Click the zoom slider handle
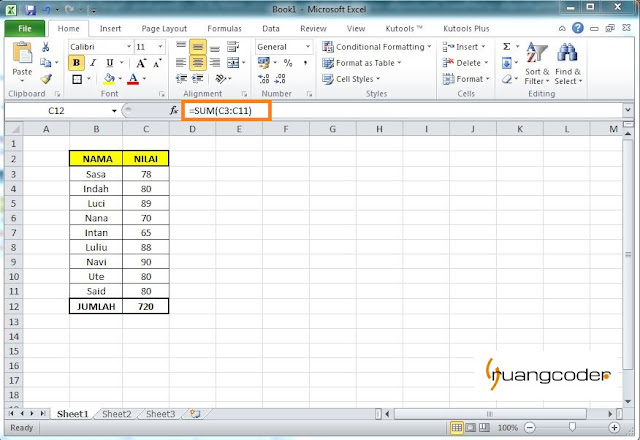Image resolution: width=640 pixels, height=440 pixels. pyautogui.click(x=572, y=427)
